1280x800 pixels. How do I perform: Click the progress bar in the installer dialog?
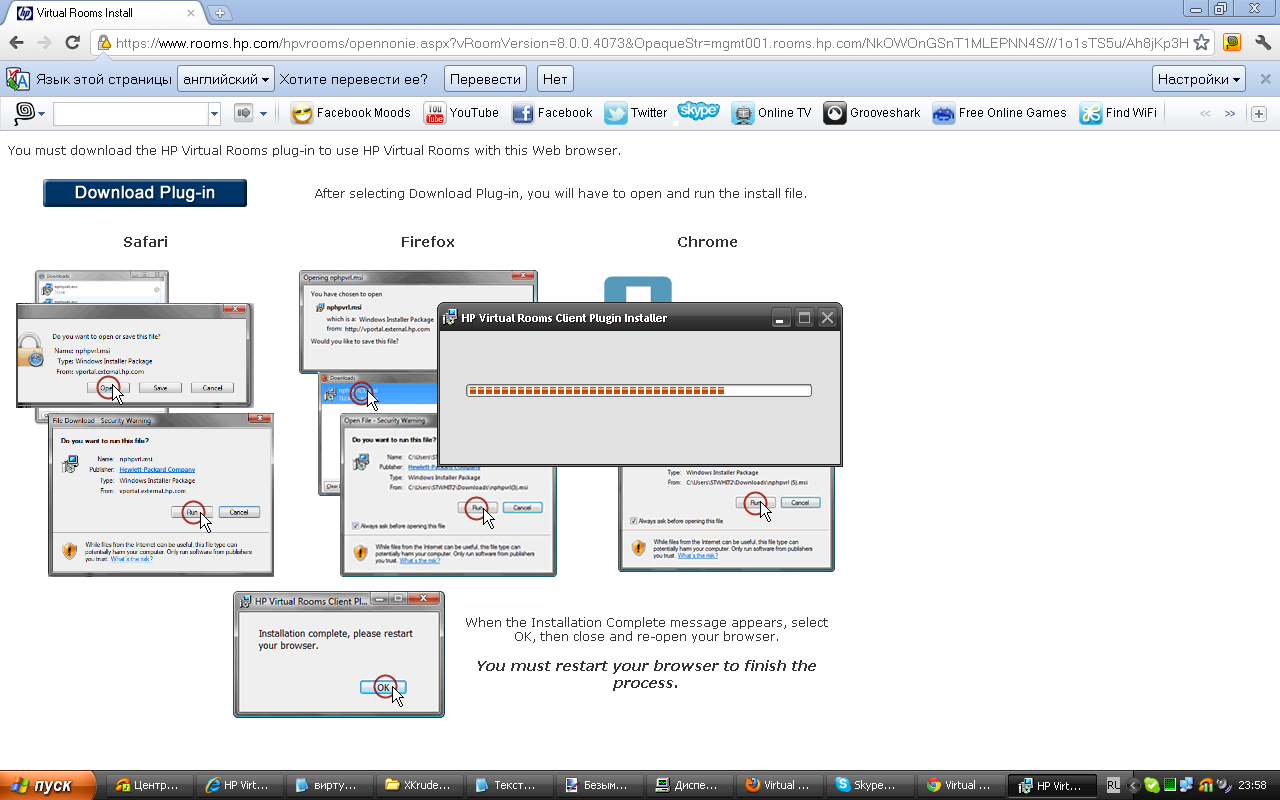(x=639, y=390)
